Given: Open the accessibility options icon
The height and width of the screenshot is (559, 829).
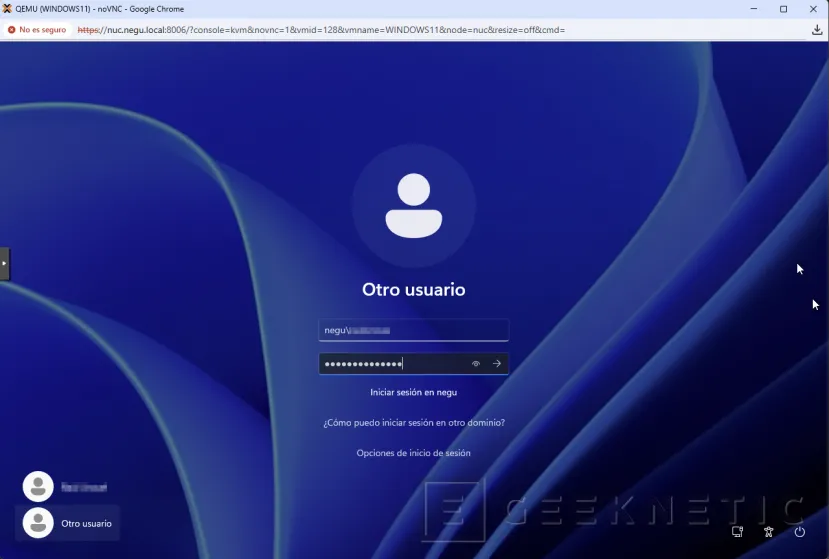Looking at the screenshot, I should (769, 532).
